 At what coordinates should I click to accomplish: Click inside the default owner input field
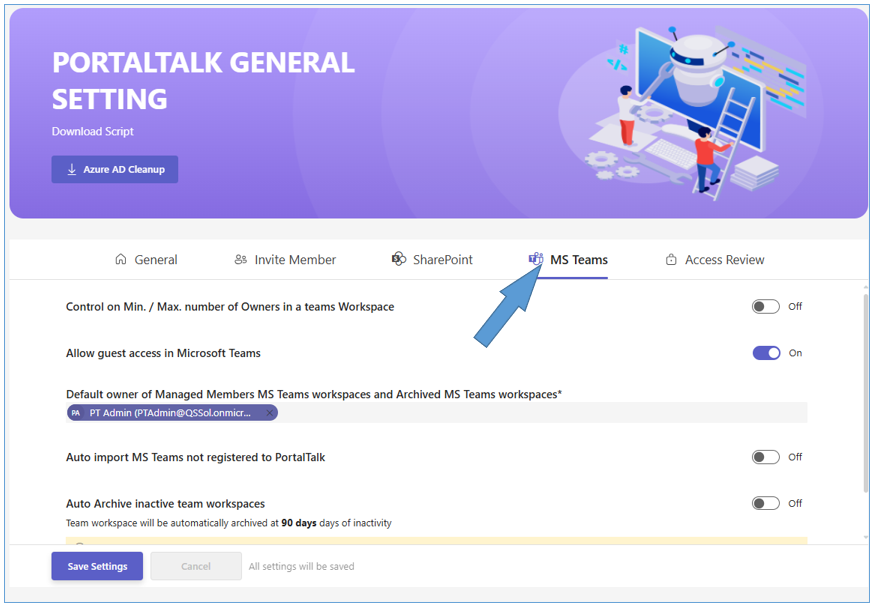(x=540, y=413)
